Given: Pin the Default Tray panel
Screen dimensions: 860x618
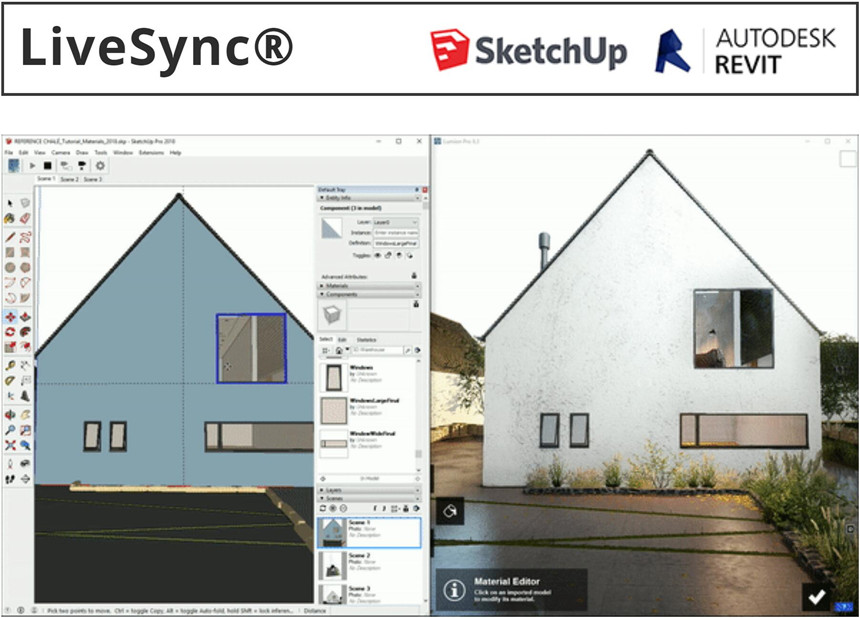Looking at the screenshot, I should point(417,190).
